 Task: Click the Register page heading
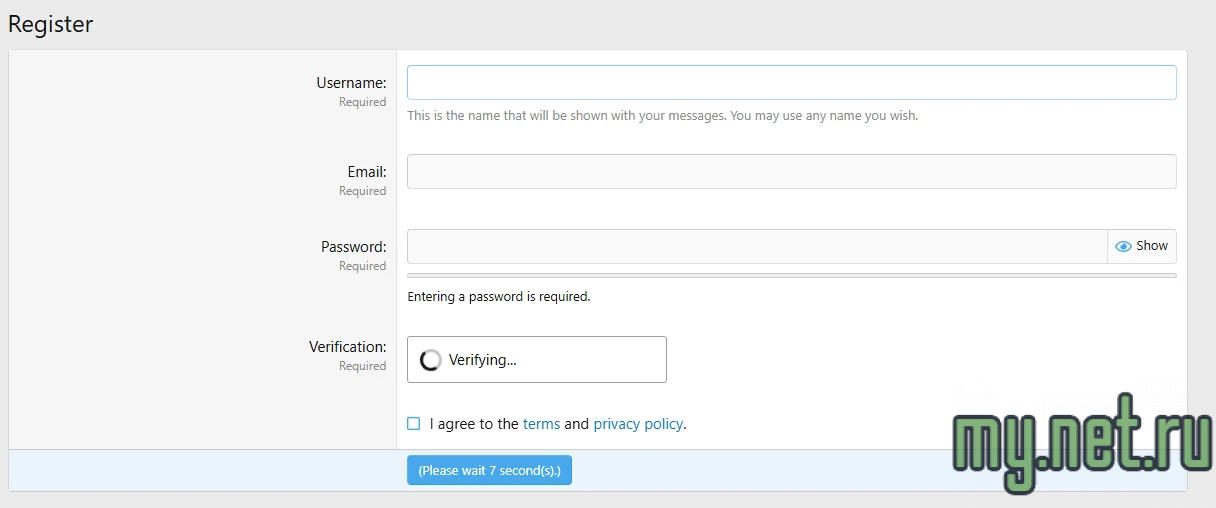50,24
